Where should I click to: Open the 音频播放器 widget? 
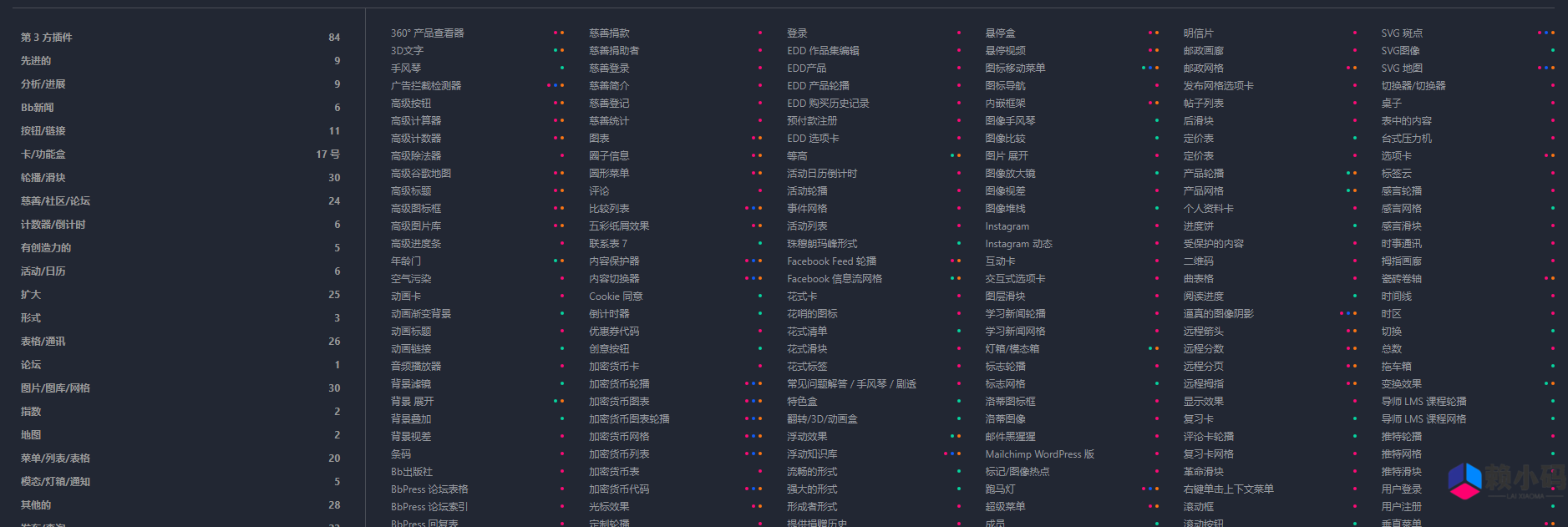coord(415,367)
